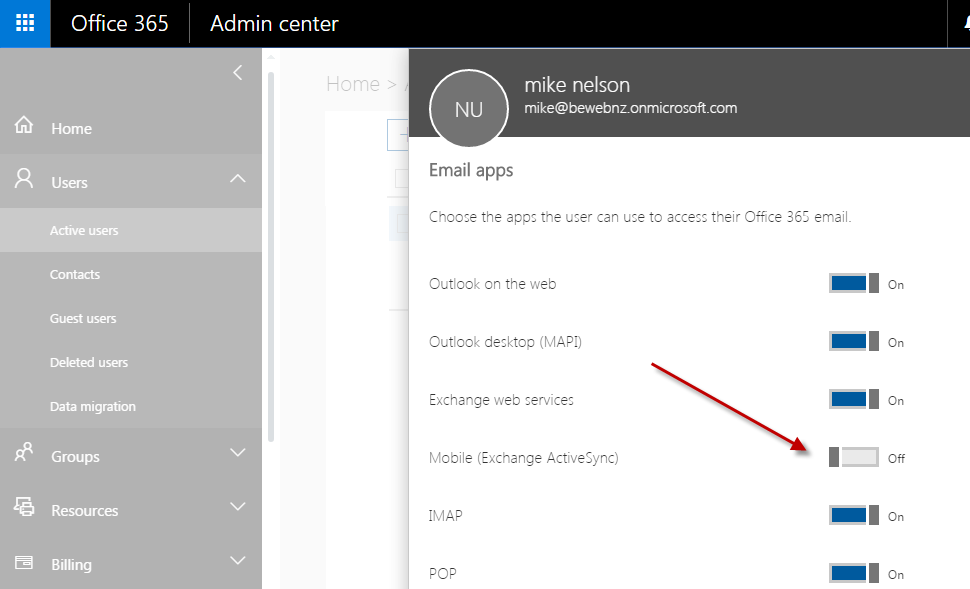Image resolution: width=970 pixels, height=589 pixels.
Task: Expand the Resources section chevron
Action: [238, 507]
